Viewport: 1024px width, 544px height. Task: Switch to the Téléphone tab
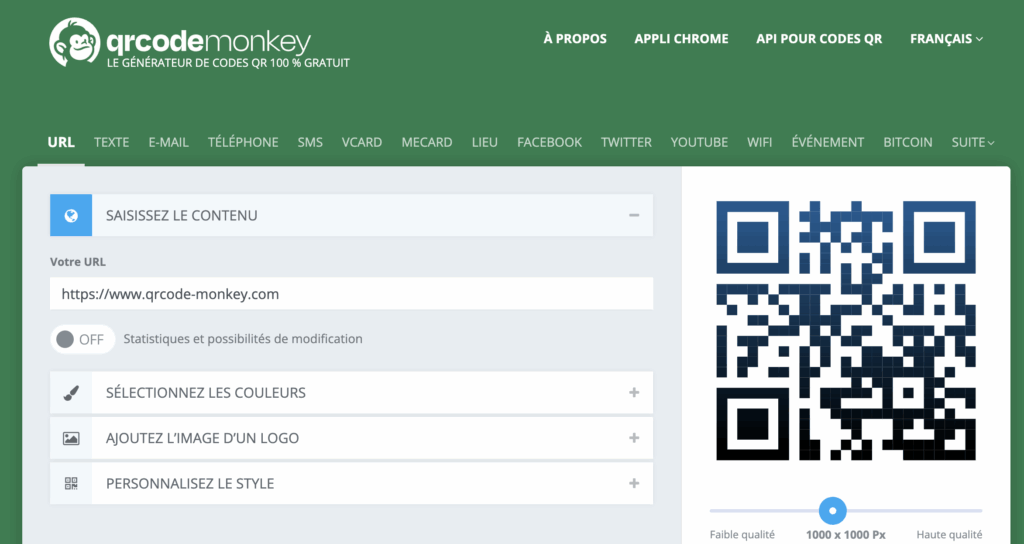[x=243, y=142]
